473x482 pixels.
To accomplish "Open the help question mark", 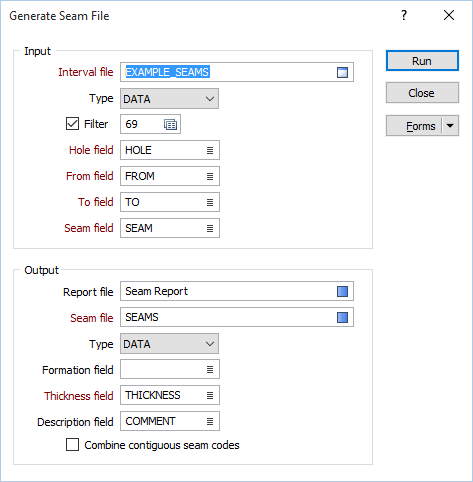I will 404,15.
